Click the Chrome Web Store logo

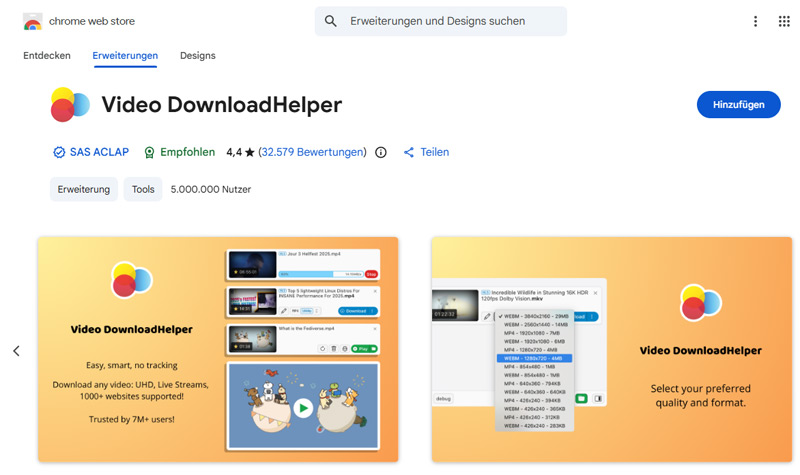(x=32, y=21)
